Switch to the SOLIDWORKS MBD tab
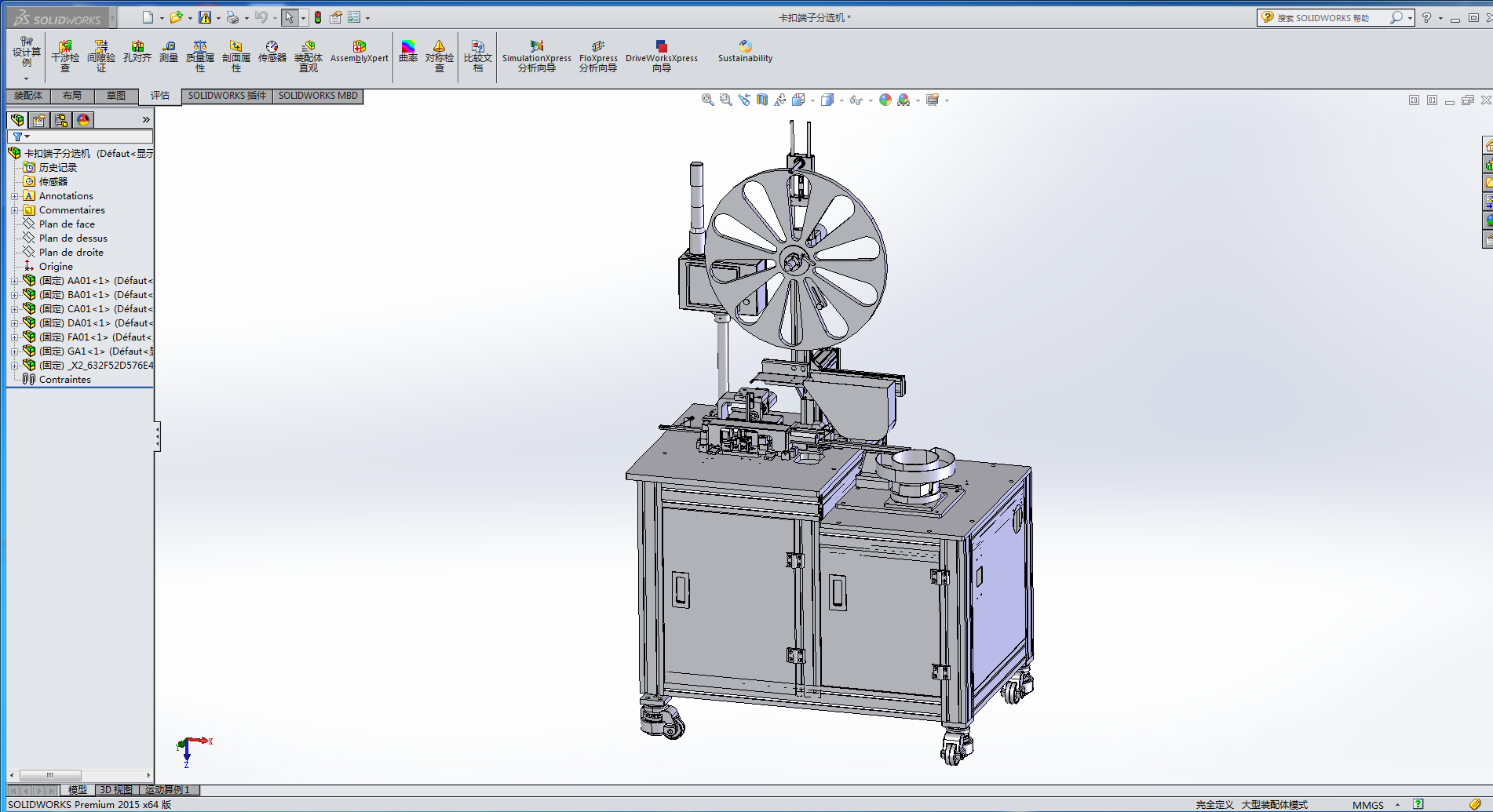1493x812 pixels. coord(318,96)
